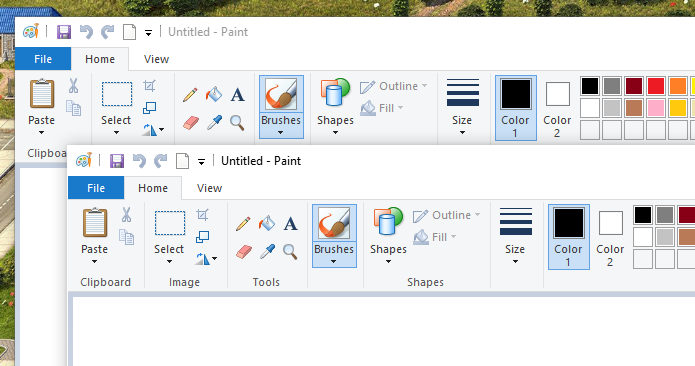Click Copy icon in front Paint window
Screen dimensions: 695x366
[127, 237]
